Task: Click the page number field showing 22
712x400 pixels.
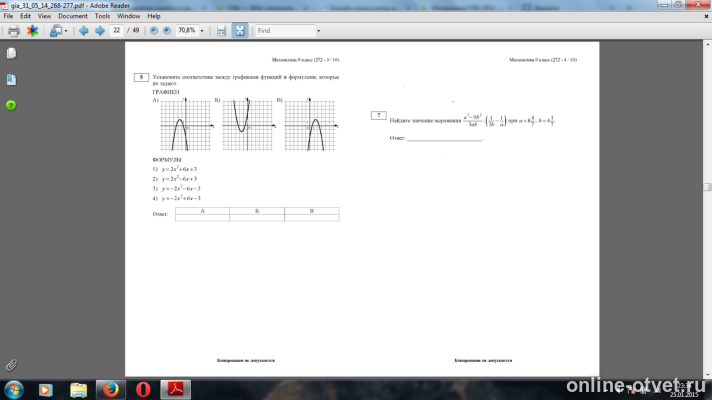Action: tap(117, 30)
